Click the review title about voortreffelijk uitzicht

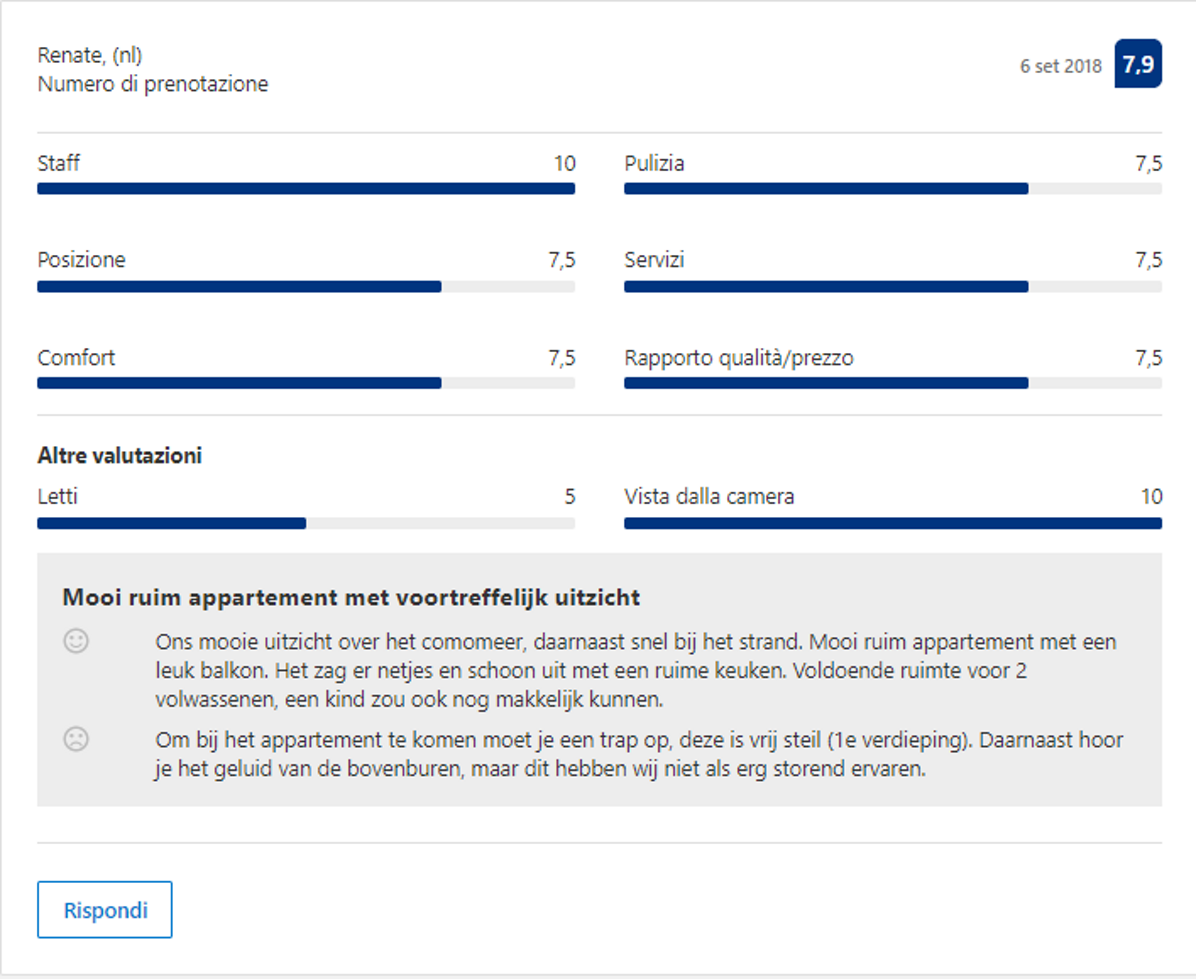pos(351,598)
